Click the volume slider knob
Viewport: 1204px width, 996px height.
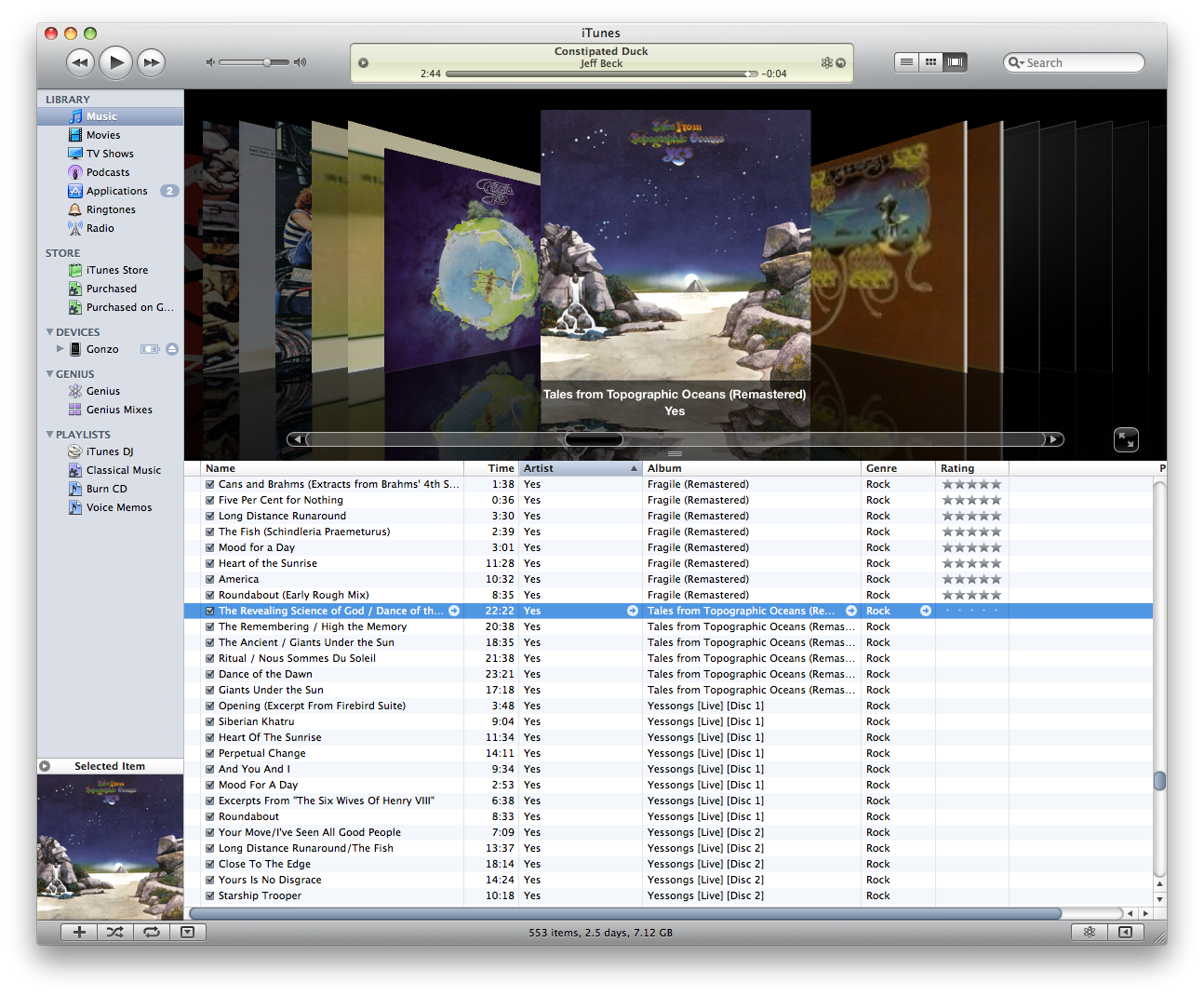(x=267, y=62)
